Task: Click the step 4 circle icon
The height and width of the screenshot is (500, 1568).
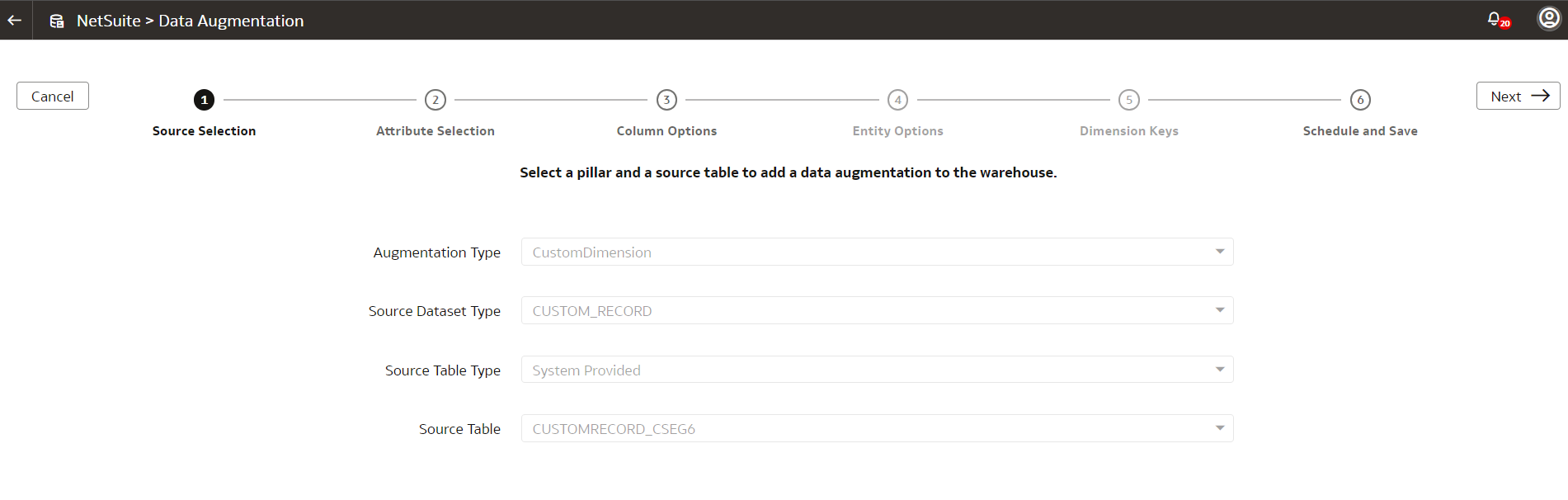Action: [x=898, y=100]
